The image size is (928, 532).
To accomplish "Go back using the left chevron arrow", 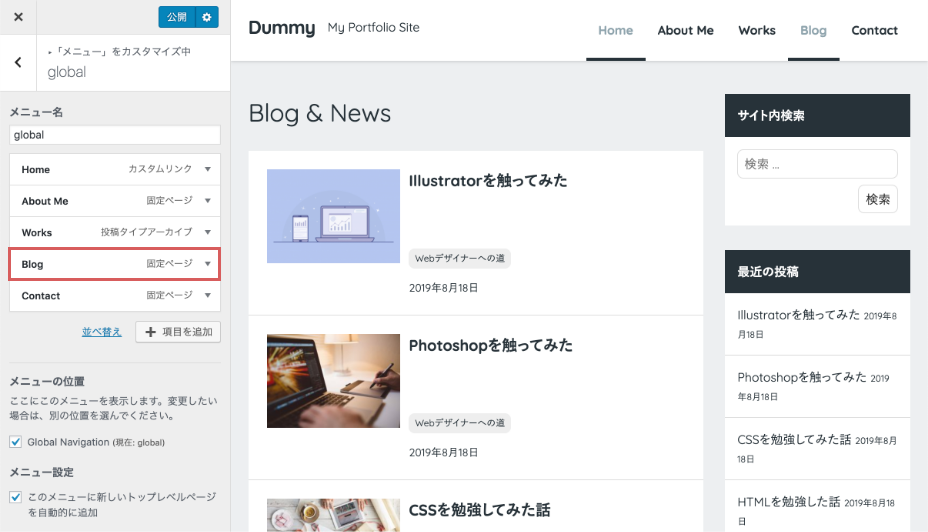I will (x=18, y=63).
